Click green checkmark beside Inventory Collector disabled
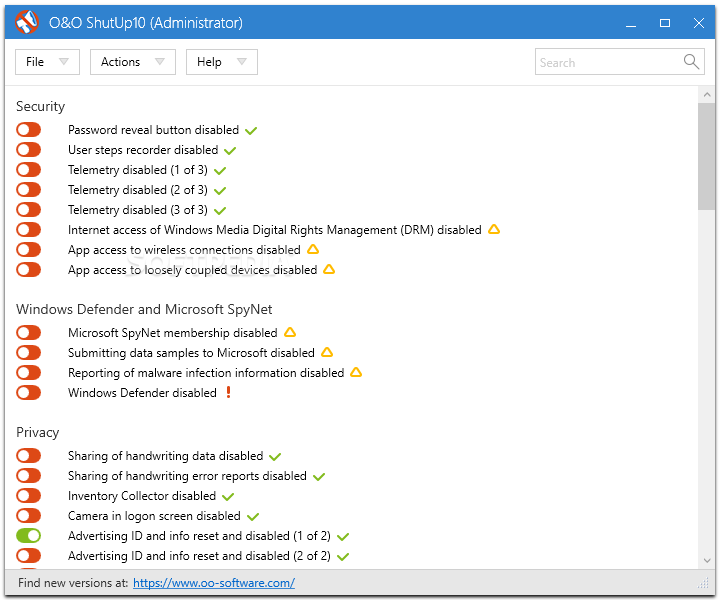720x600 pixels. pos(228,497)
